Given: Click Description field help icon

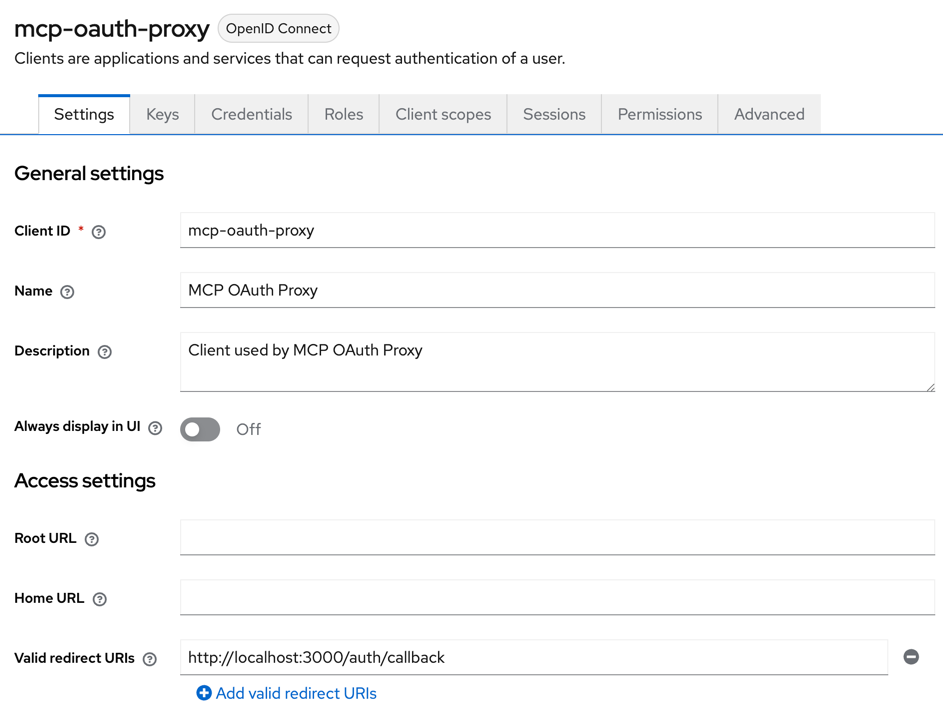Looking at the screenshot, I should (105, 352).
